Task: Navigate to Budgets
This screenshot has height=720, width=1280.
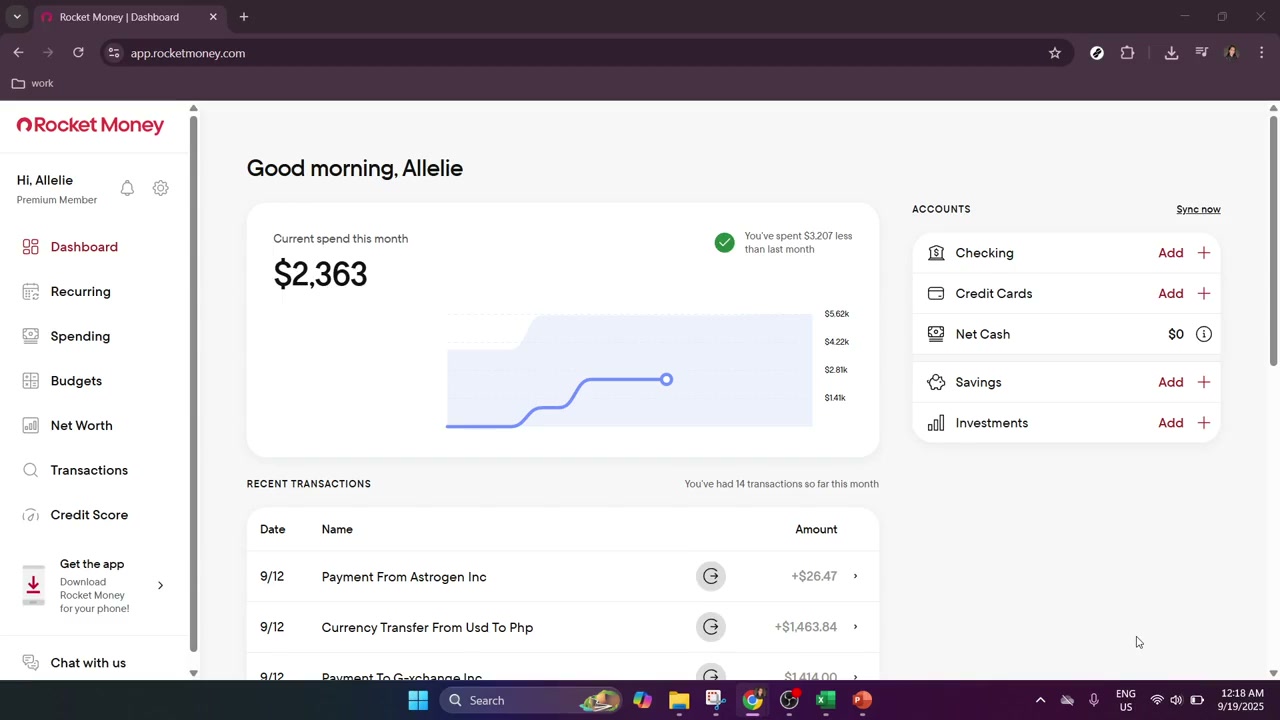Action: click(x=76, y=381)
